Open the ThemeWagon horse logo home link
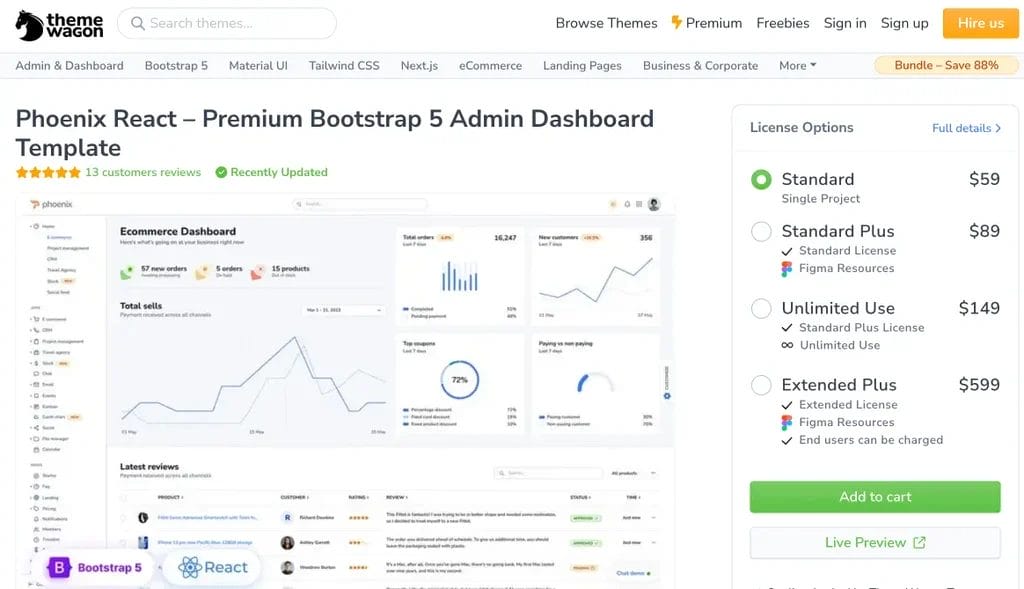Screen dimensions: 1024x589 (x=59, y=25)
